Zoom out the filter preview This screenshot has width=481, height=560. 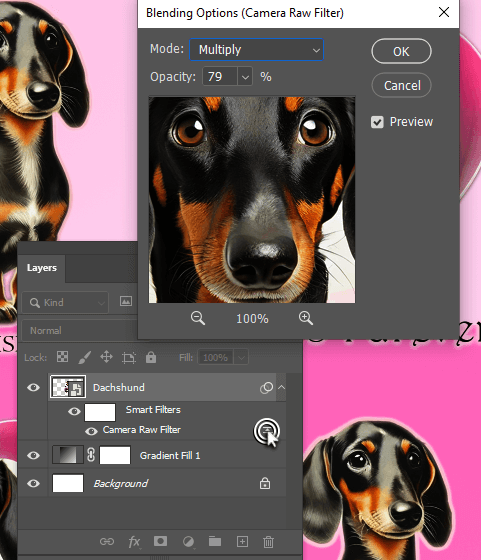[x=197, y=318]
